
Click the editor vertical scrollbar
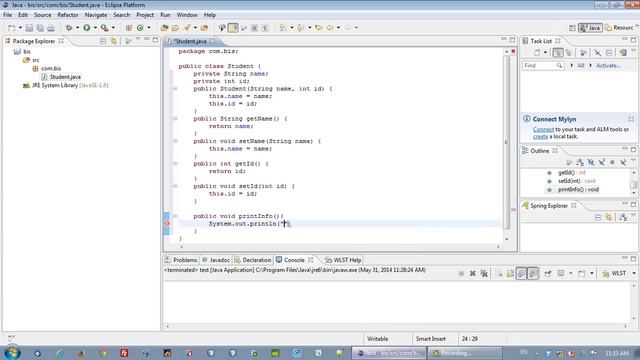[x=507, y=143]
